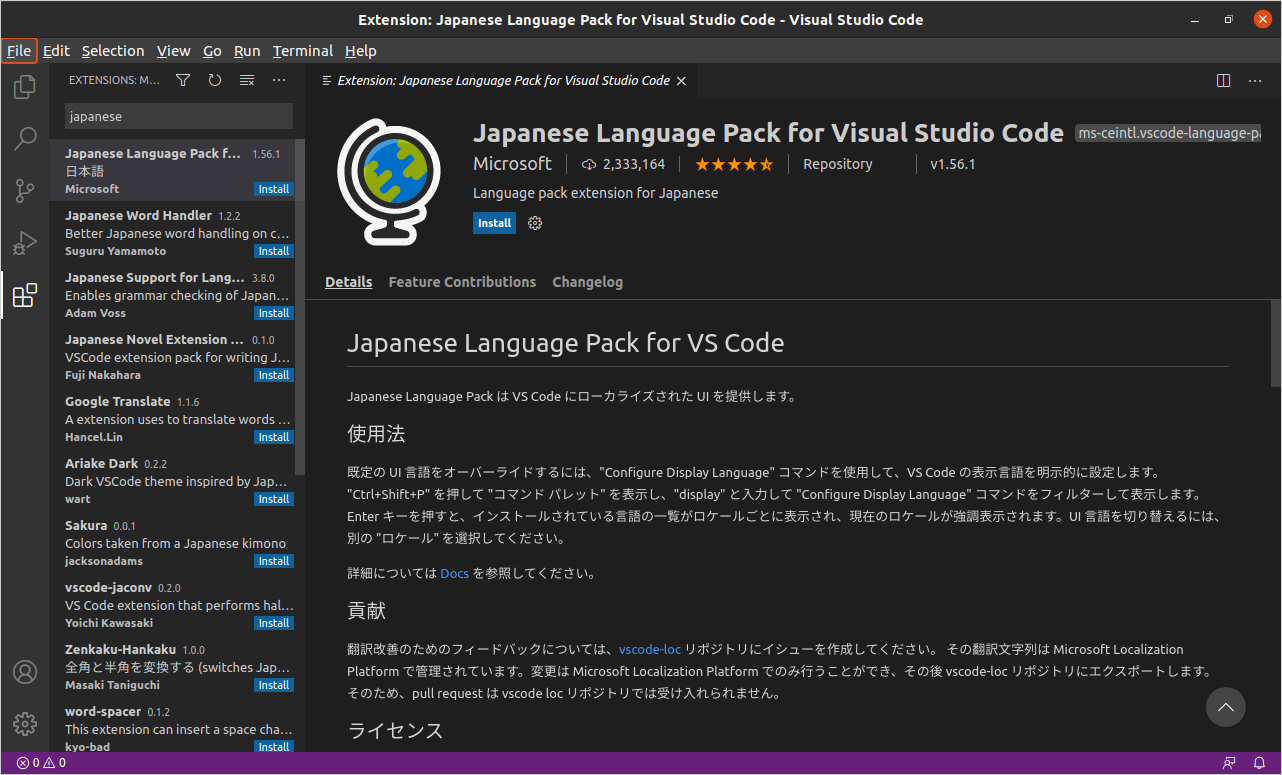Refresh the extensions list
This screenshot has height=775, width=1282.
click(215, 80)
